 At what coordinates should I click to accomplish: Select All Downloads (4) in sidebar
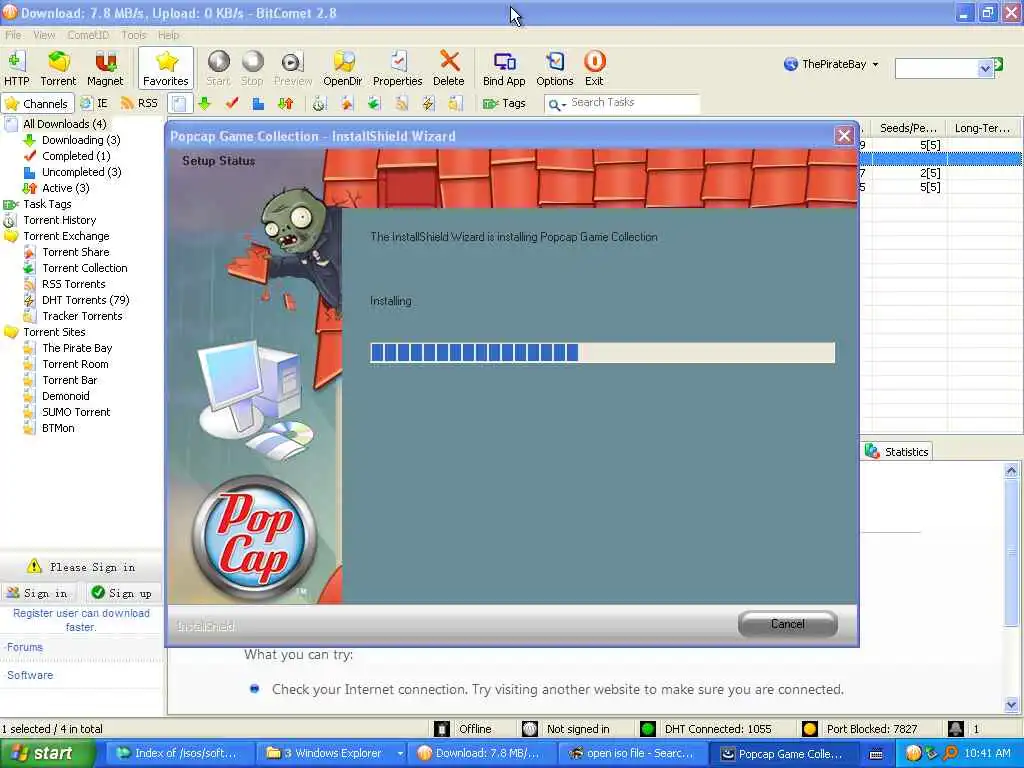point(65,124)
